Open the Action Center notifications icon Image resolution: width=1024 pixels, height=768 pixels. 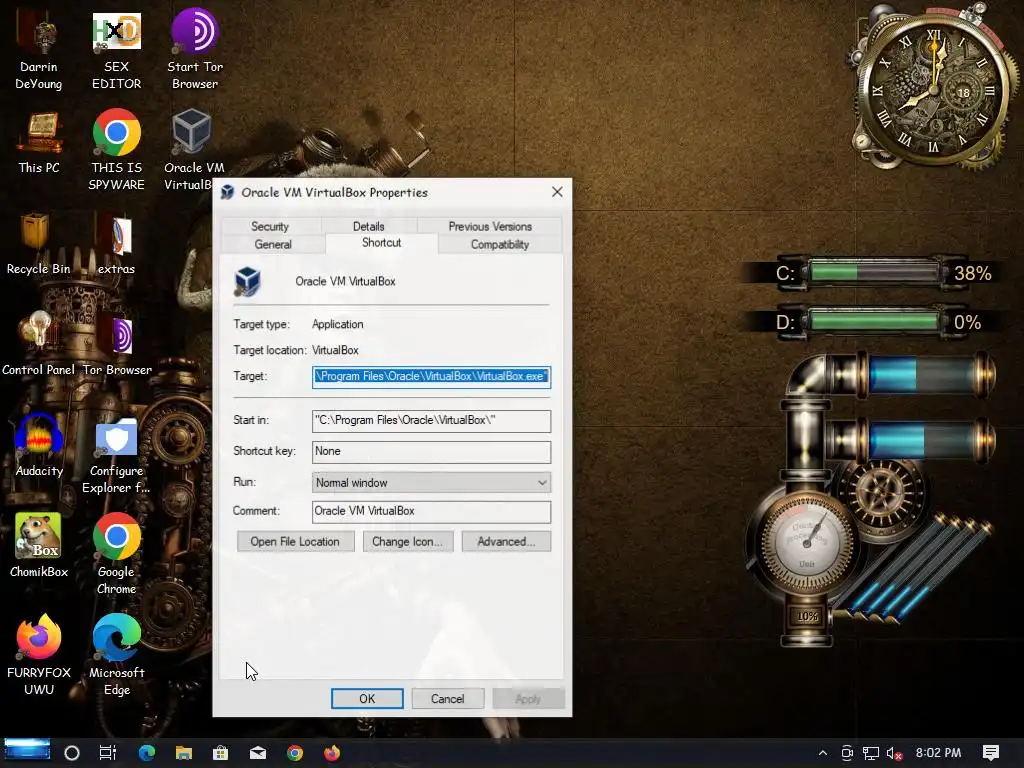(991, 753)
